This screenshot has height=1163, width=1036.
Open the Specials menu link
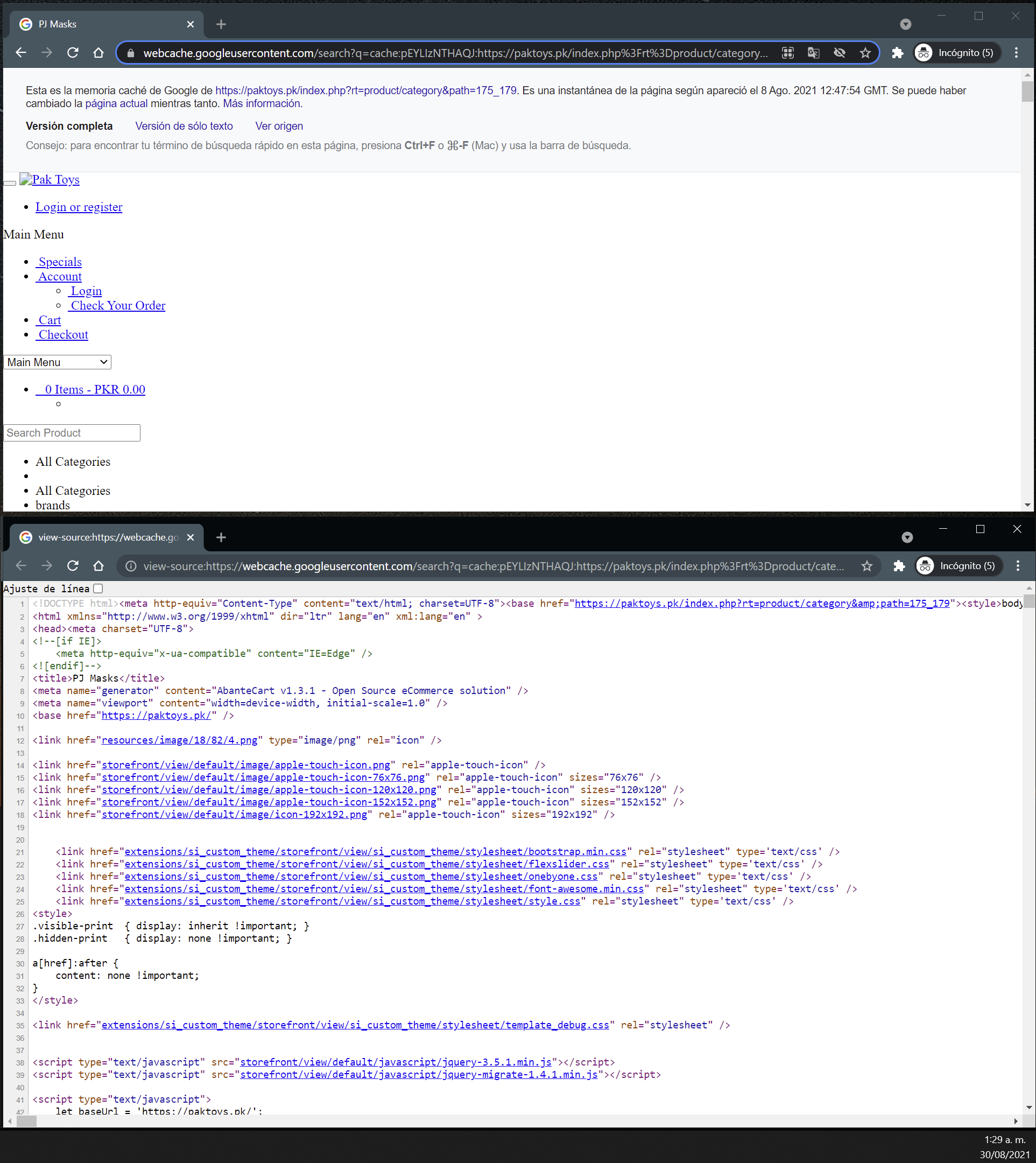(x=59, y=262)
